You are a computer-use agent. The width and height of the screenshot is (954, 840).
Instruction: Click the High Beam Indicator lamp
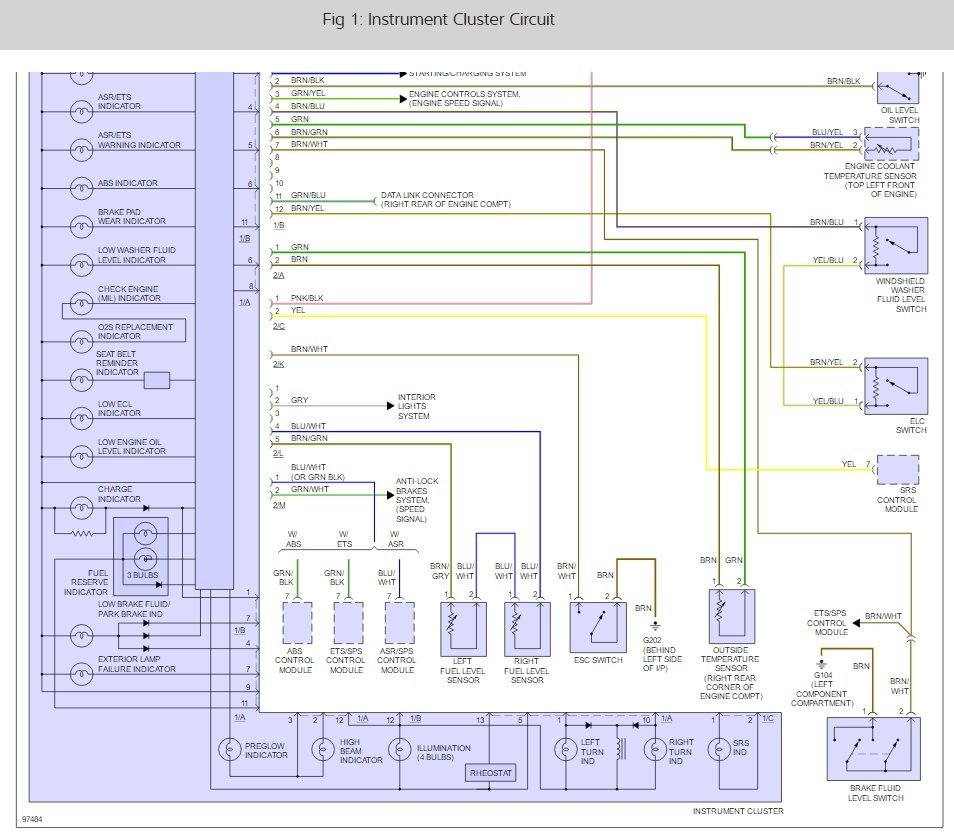[x=322, y=749]
